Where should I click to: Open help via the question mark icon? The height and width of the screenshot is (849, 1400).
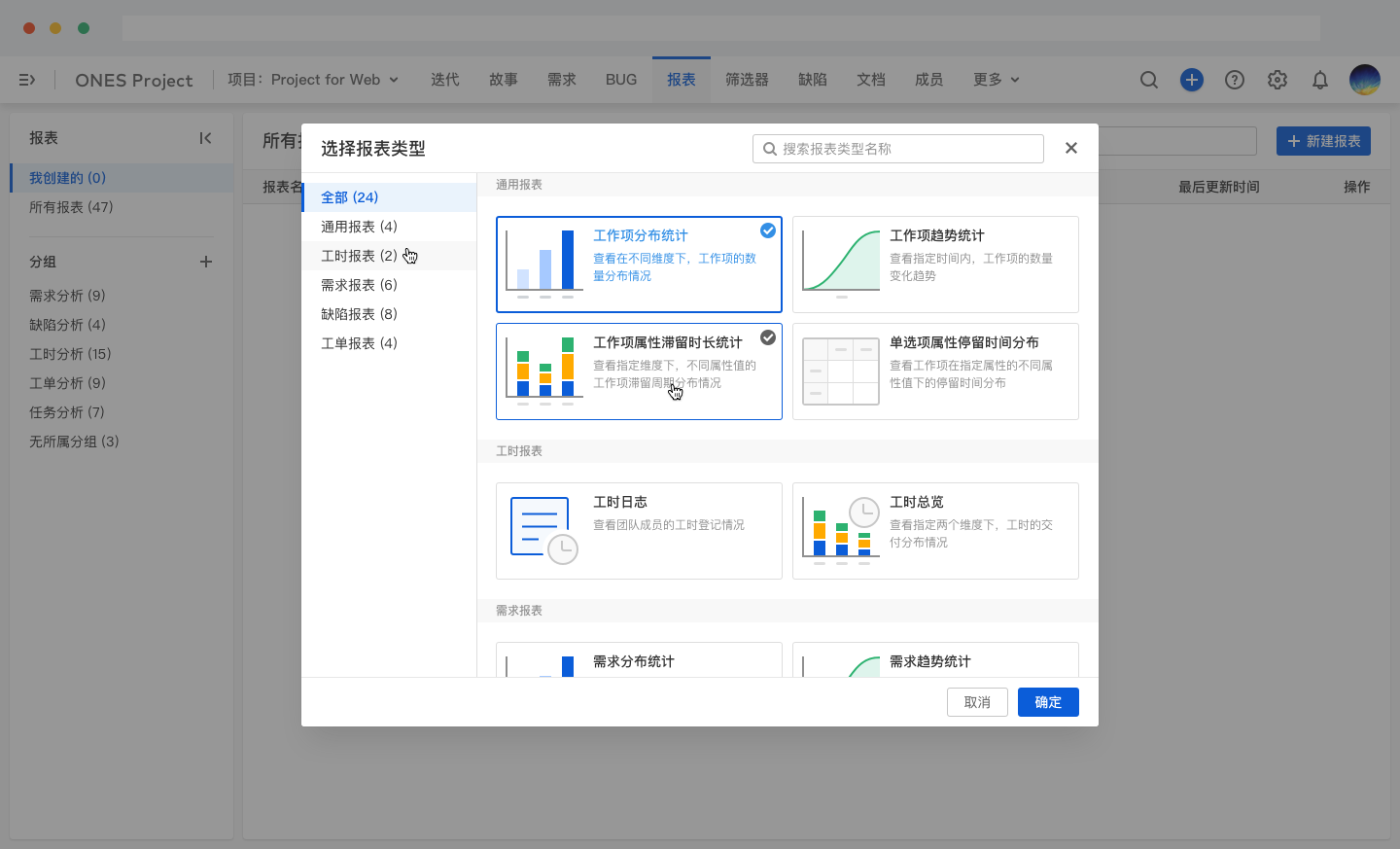(1235, 80)
